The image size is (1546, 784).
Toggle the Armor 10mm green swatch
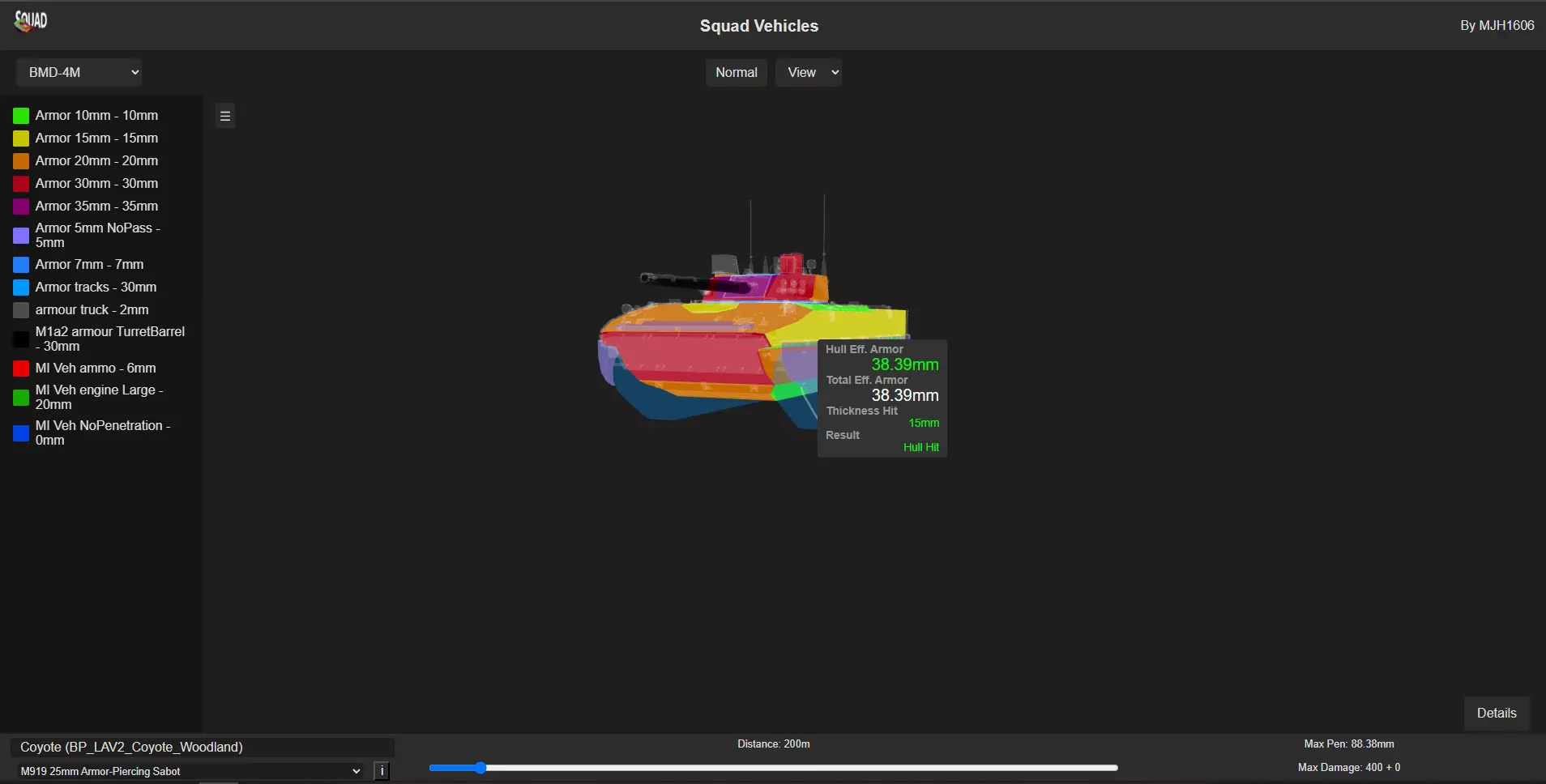[x=21, y=116]
